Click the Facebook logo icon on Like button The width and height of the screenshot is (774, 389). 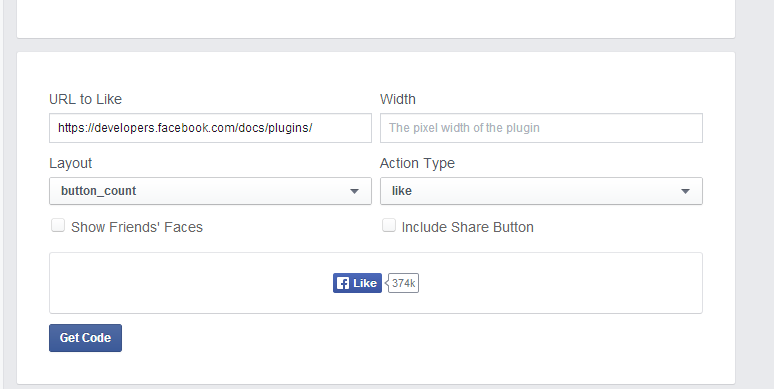343,283
